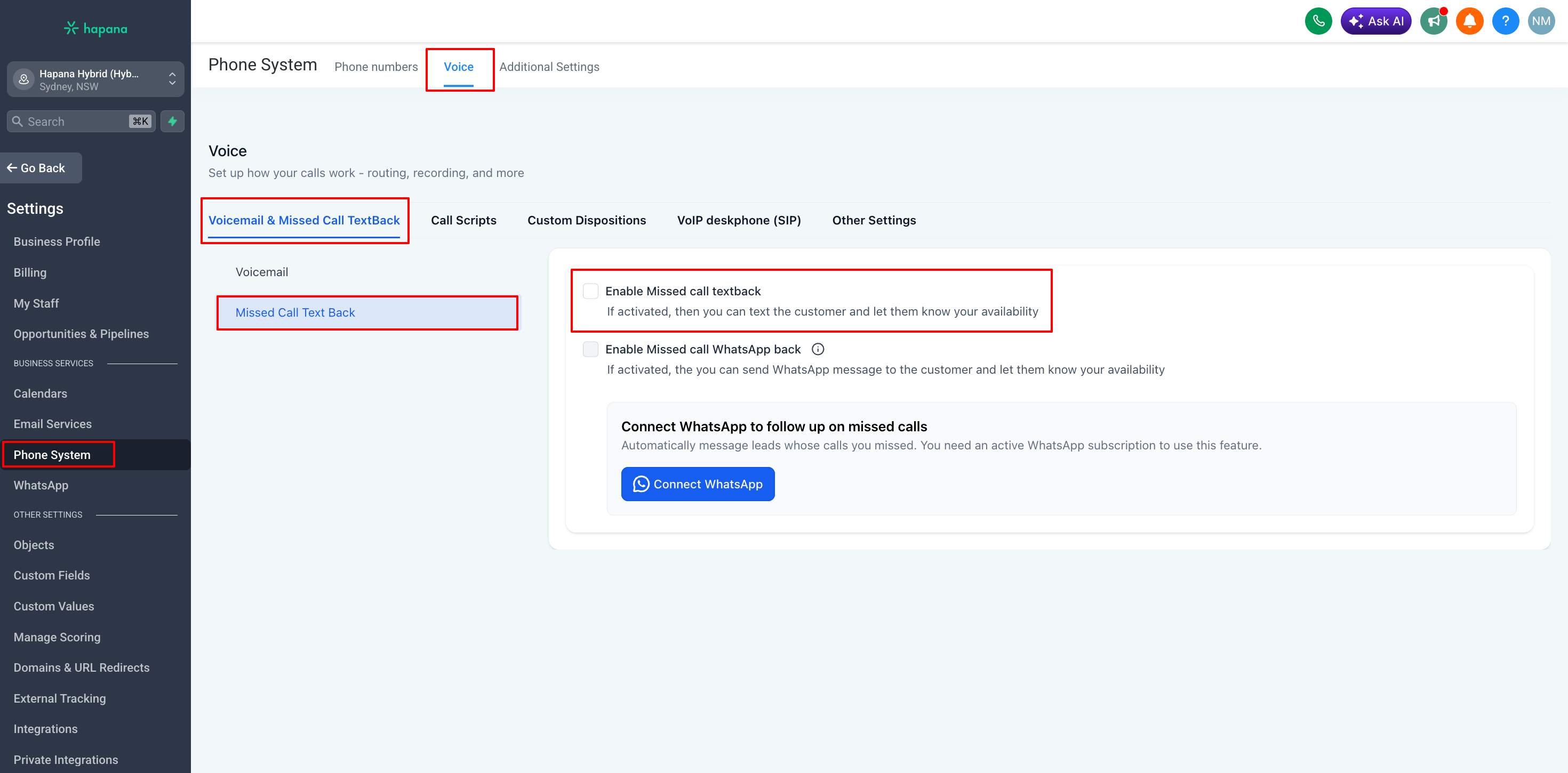Open the orange notifications bell

tap(1469, 21)
